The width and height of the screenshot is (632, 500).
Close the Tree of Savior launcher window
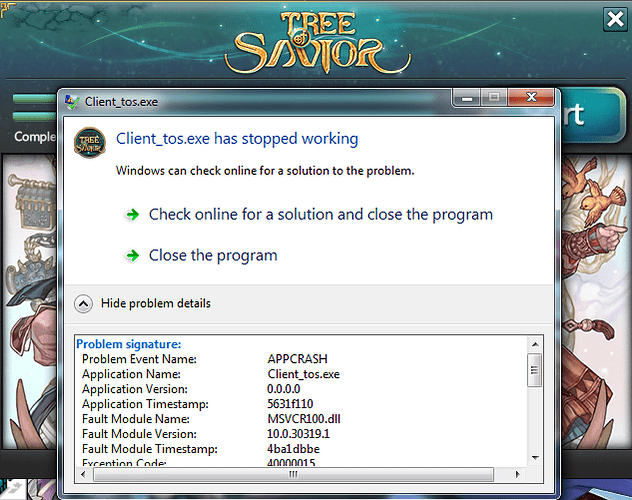(x=615, y=19)
